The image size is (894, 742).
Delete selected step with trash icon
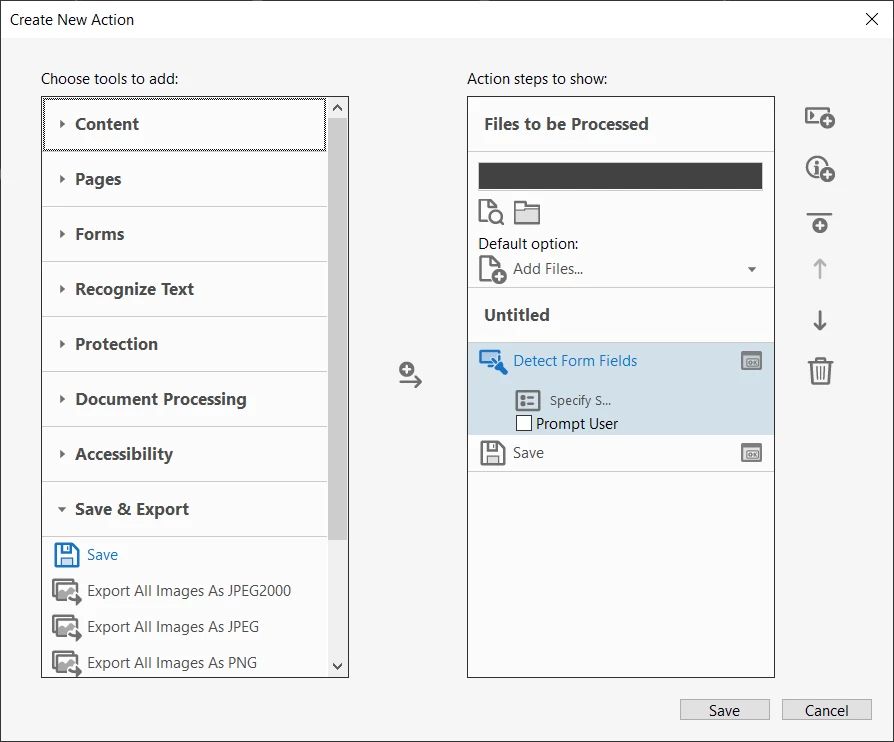[x=820, y=371]
